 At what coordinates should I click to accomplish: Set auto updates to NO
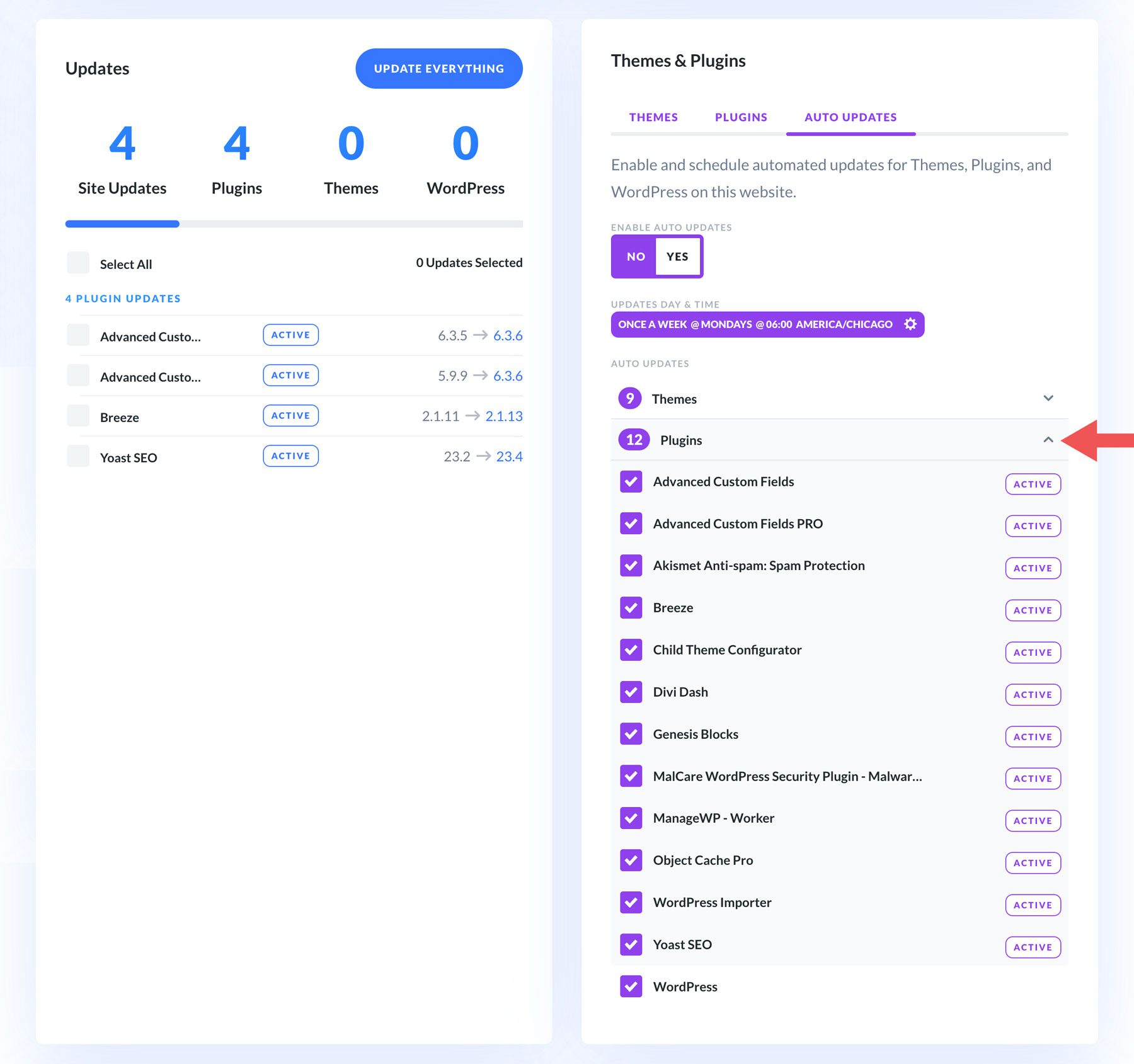point(634,256)
